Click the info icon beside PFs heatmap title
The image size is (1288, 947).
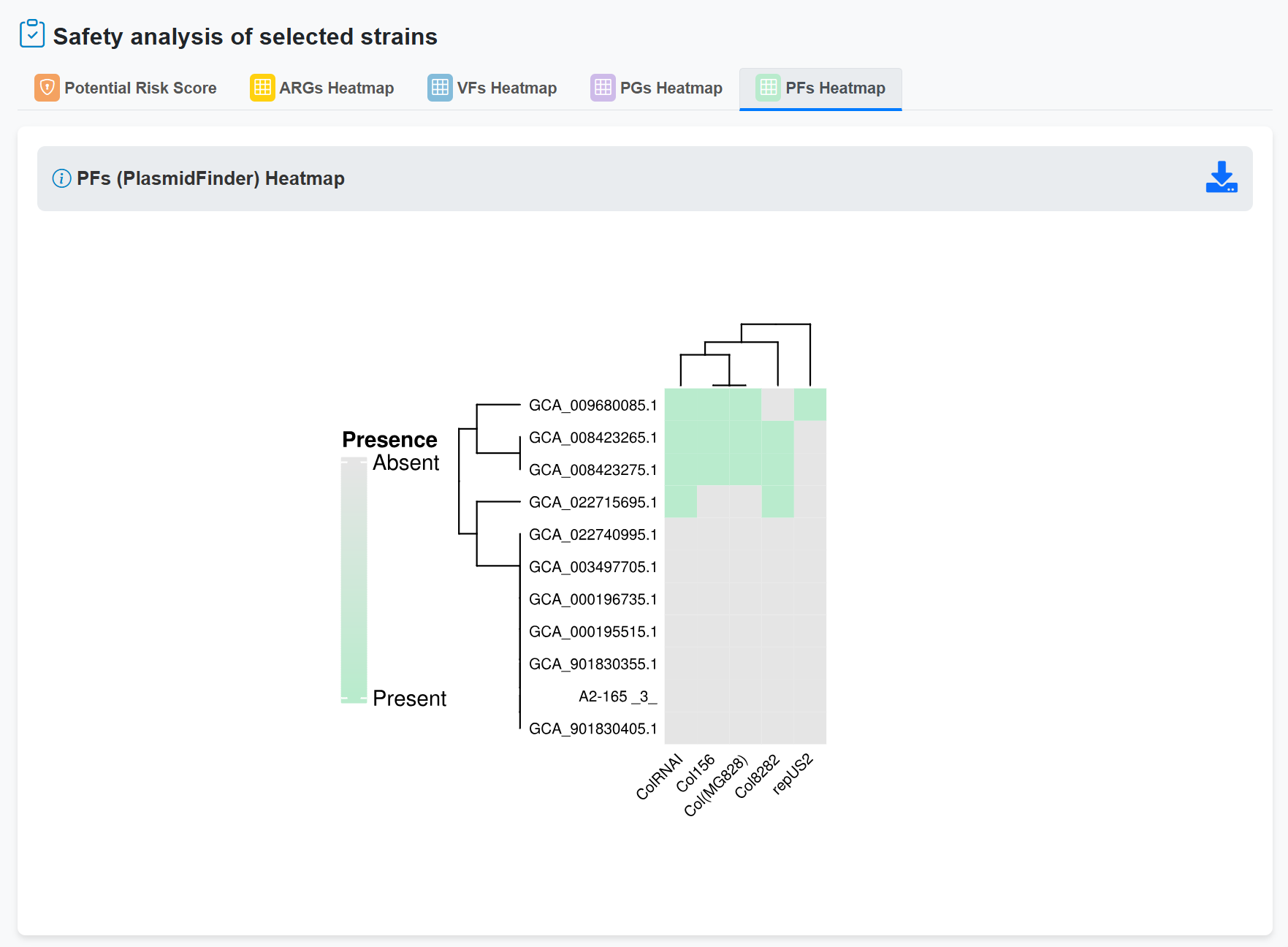[61, 178]
